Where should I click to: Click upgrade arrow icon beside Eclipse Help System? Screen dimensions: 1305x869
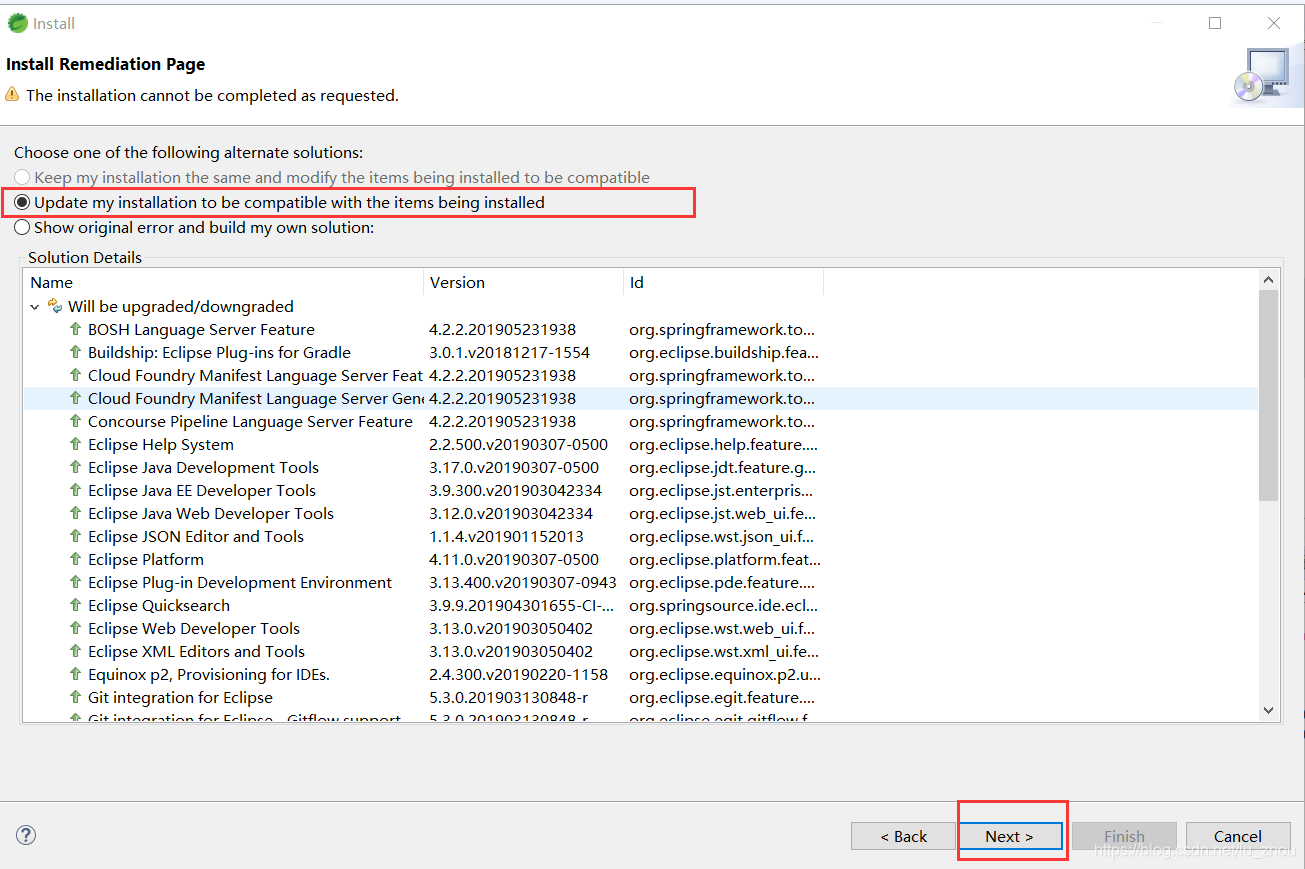(75, 444)
